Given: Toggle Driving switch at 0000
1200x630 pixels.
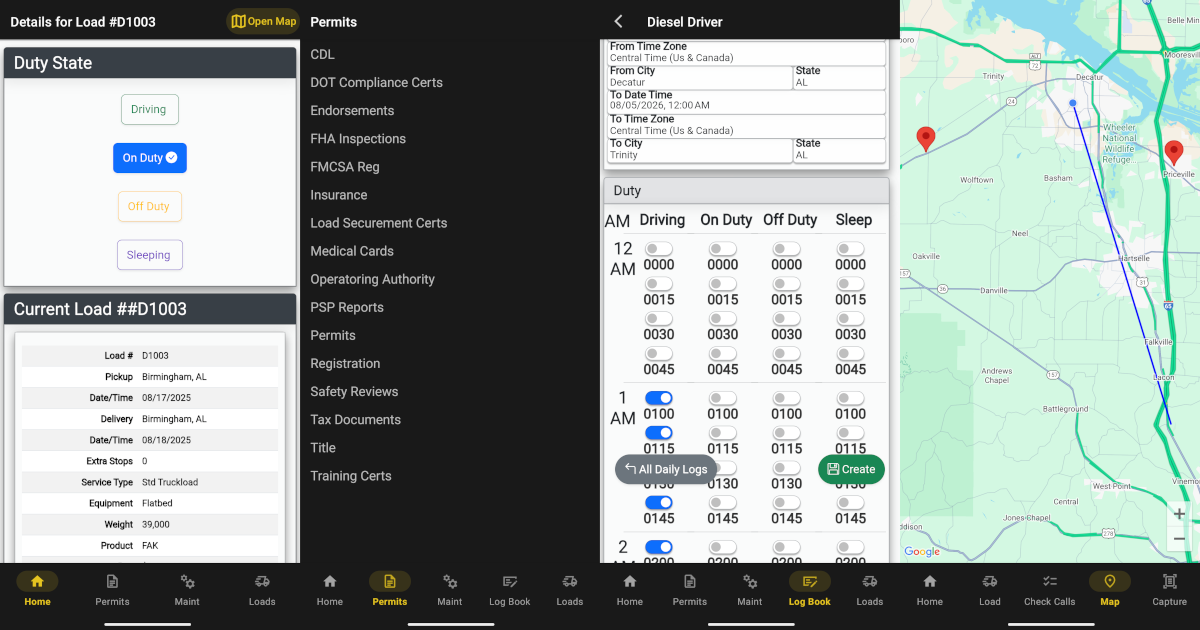Looking at the screenshot, I should click(x=659, y=249).
